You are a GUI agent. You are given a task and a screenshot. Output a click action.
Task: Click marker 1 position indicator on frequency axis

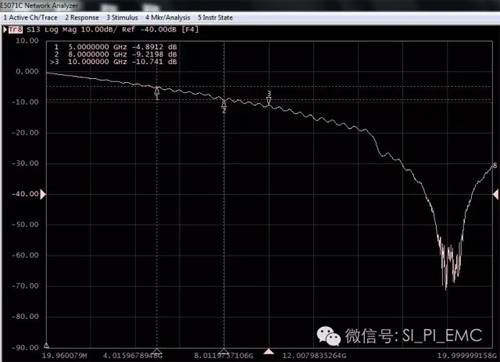(157, 351)
